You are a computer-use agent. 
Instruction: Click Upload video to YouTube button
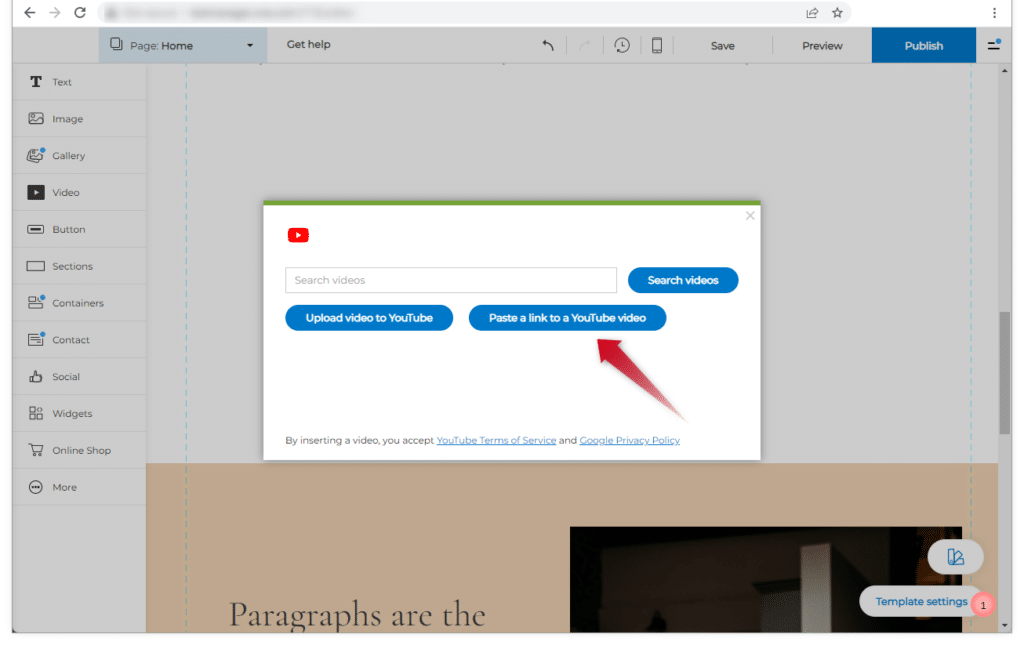click(369, 318)
